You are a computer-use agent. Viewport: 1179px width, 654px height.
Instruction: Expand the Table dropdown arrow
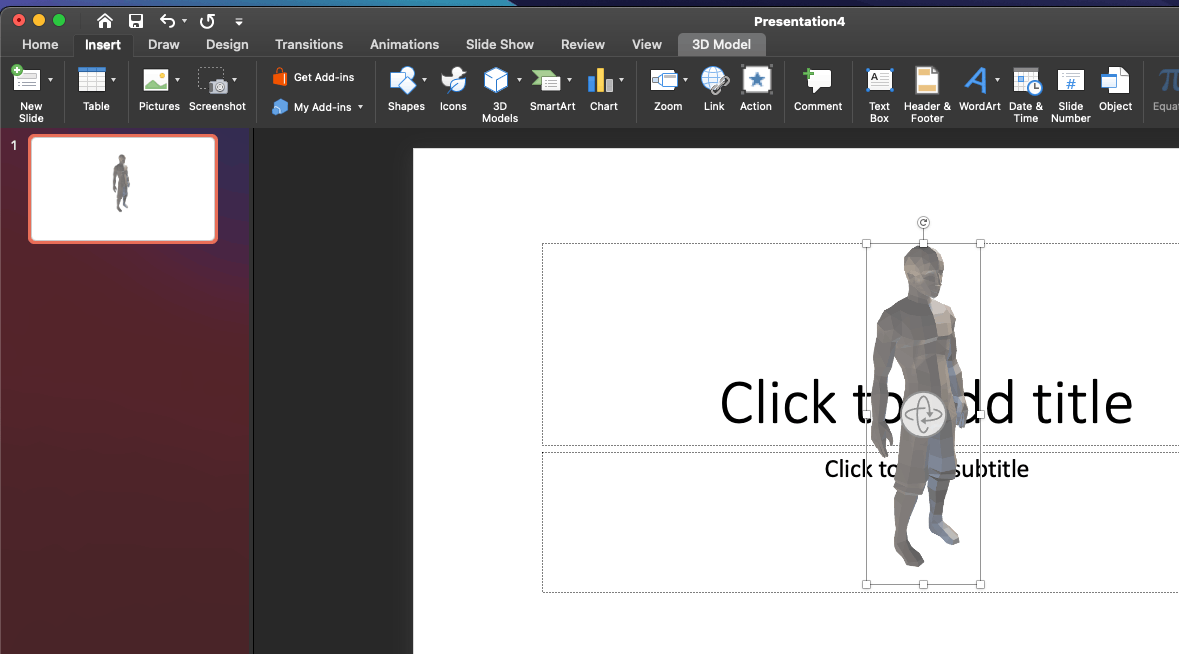[114, 80]
